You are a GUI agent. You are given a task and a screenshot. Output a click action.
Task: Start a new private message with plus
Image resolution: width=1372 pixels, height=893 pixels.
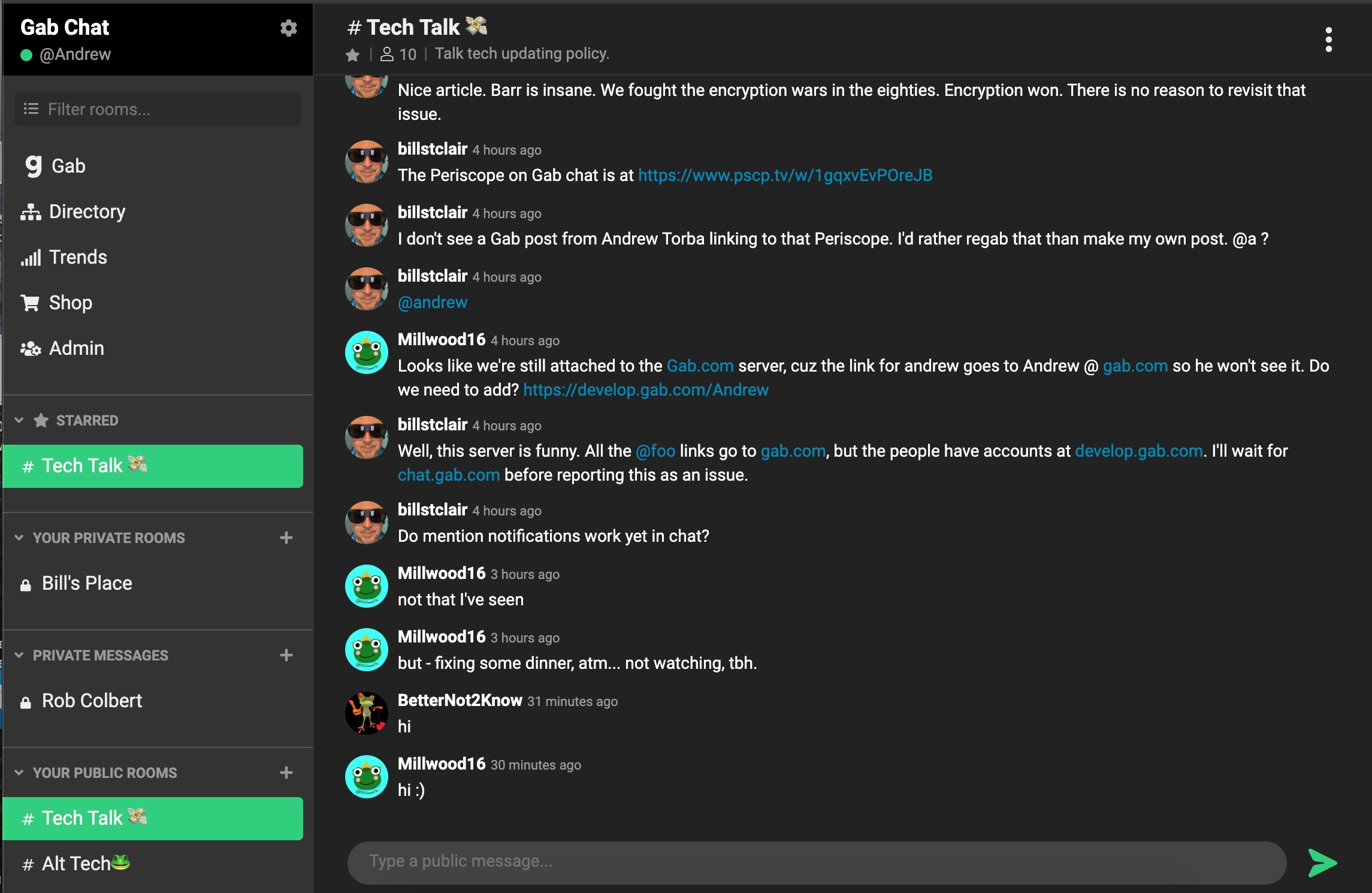point(286,655)
